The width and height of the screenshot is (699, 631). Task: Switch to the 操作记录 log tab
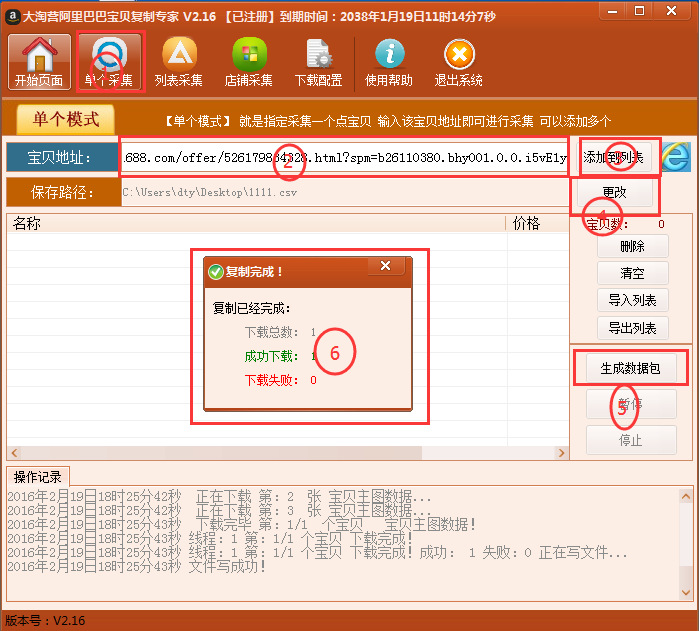(x=38, y=477)
